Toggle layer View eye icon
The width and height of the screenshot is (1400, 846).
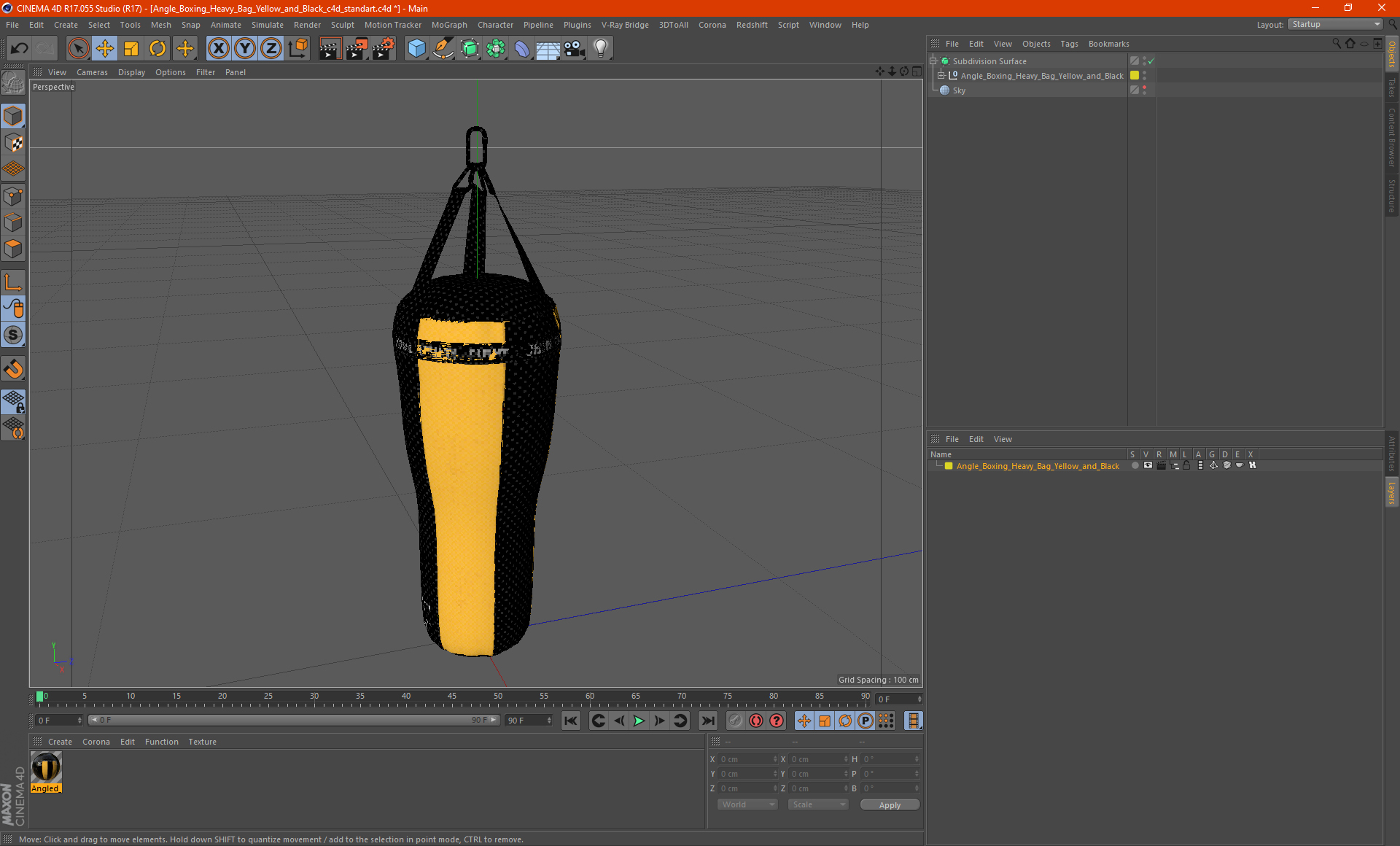click(1148, 466)
